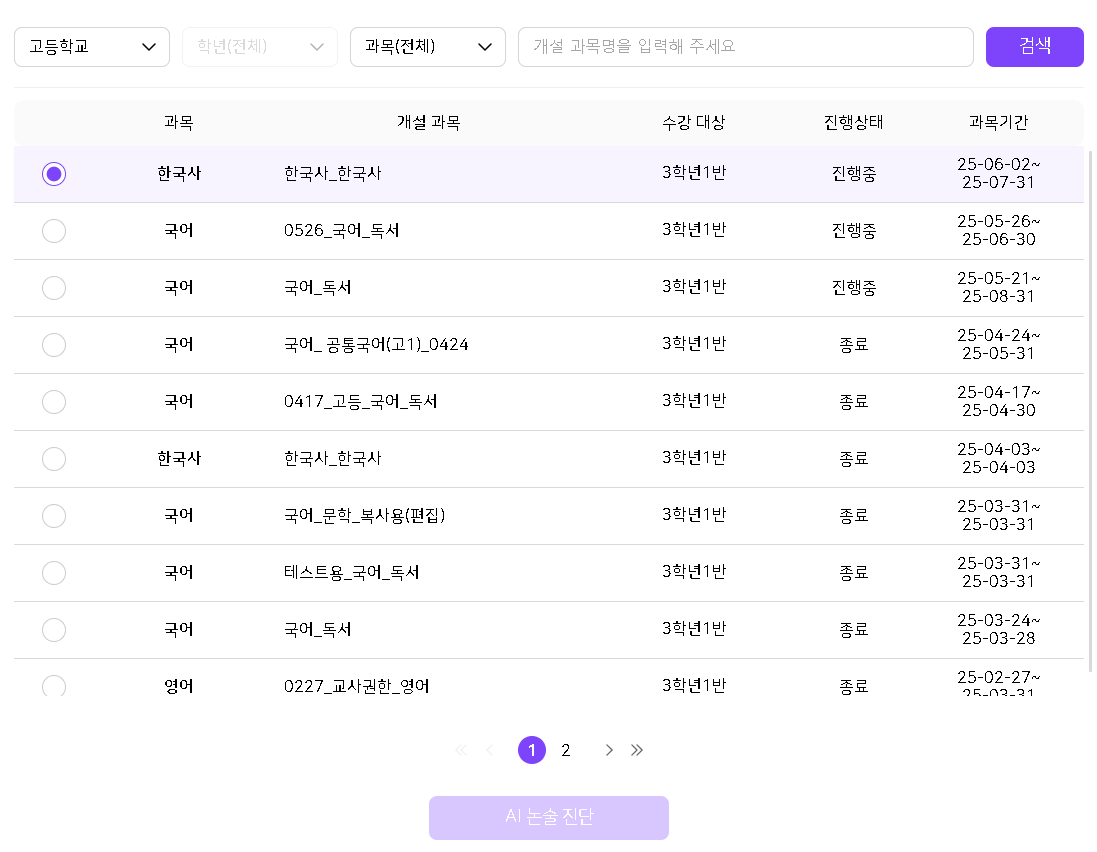Go to page 2 of results
The image size is (1097, 852).
click(x=566, y=750)
